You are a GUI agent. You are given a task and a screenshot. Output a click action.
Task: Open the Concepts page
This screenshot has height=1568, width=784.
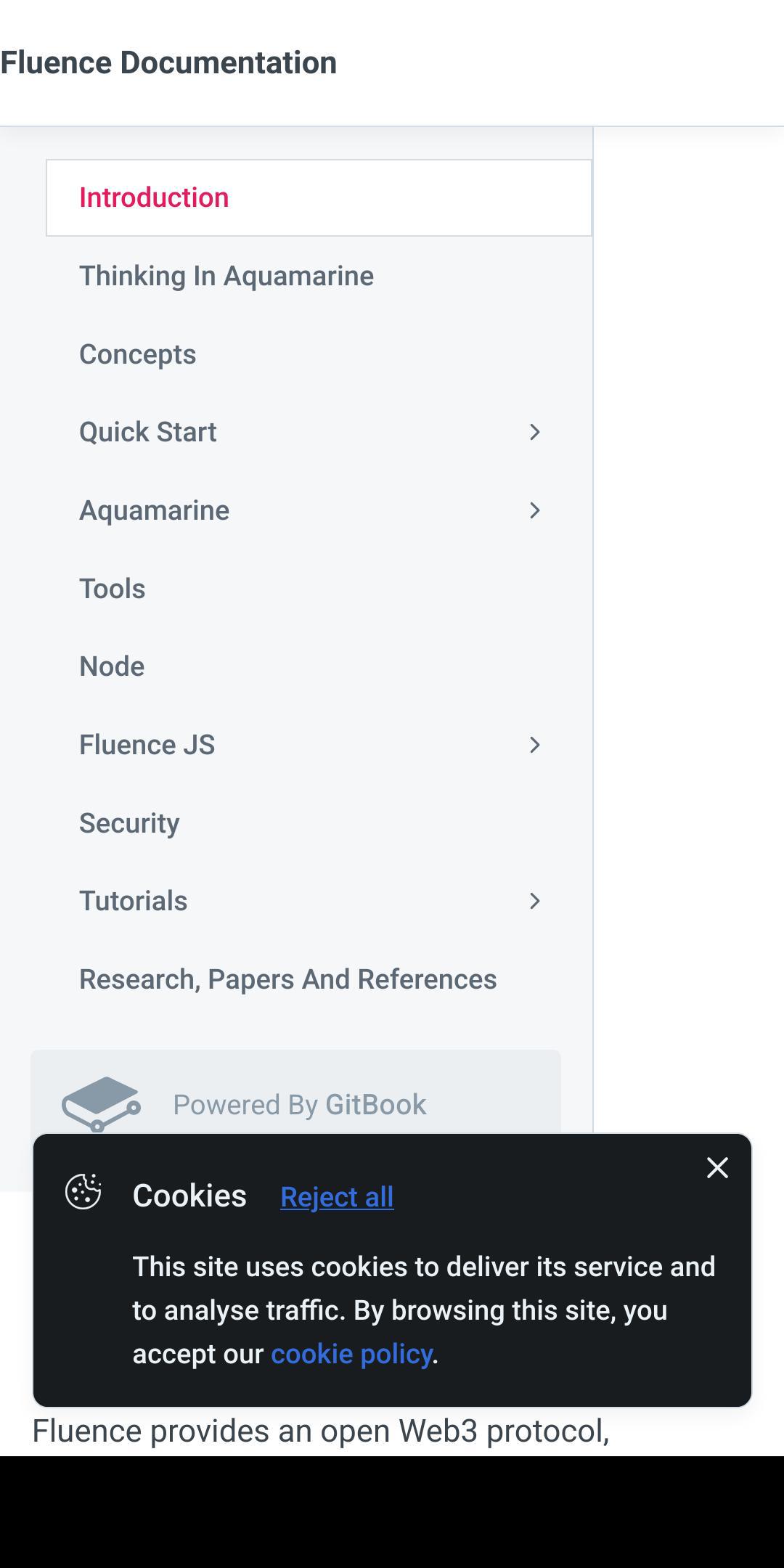coord(138,354)
